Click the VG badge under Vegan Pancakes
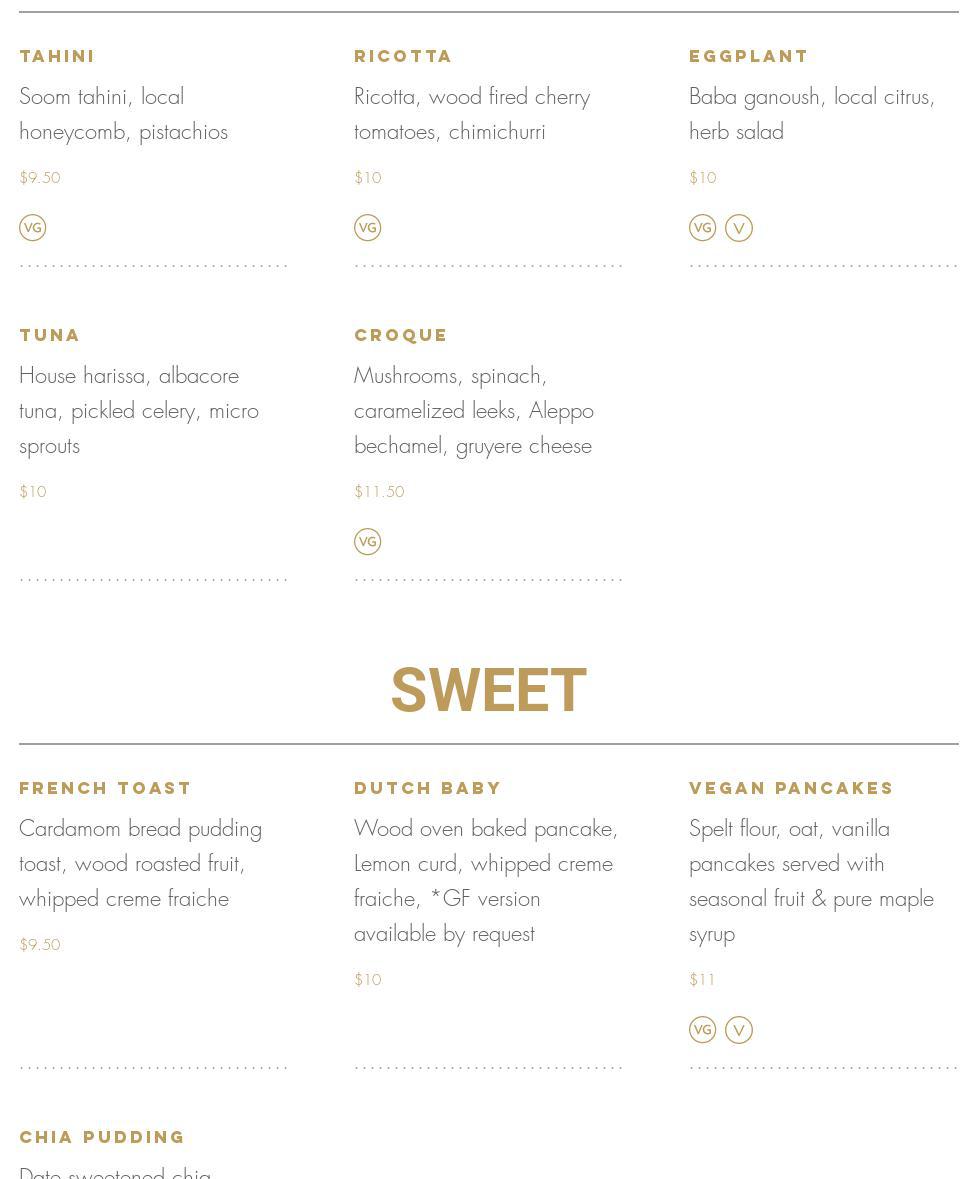 [703, 1030]
